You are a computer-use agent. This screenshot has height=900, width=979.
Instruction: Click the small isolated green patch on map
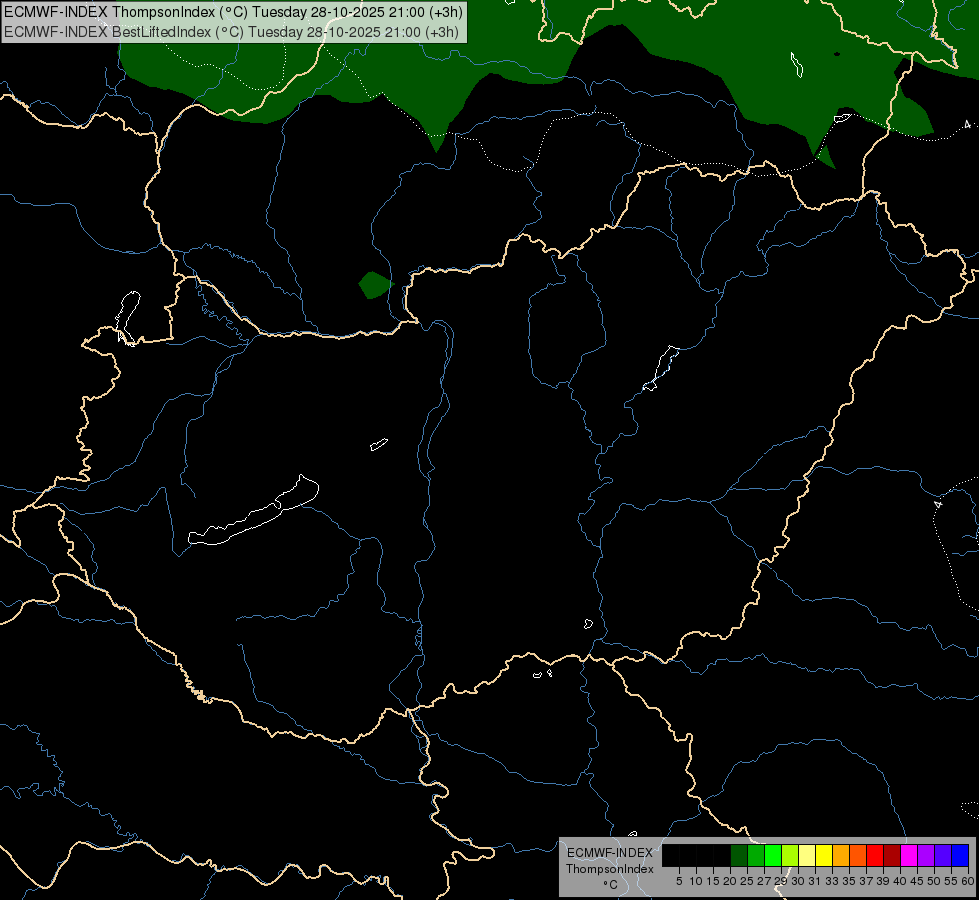(375, 285)
